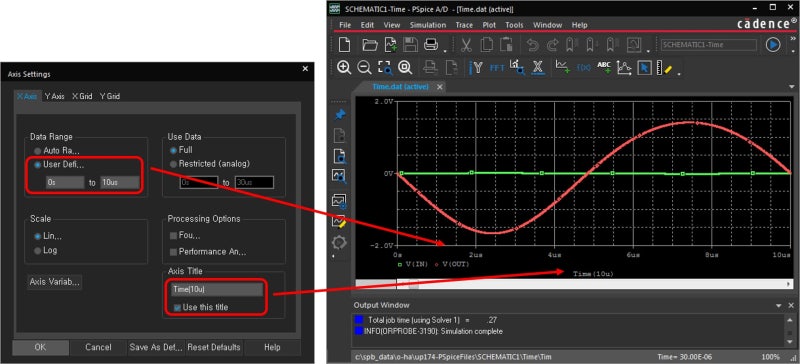Viewport: 800px width, 364px height.
Task: Click the 10us range end field
Action: pyautogui.click(x=119, y=182)
